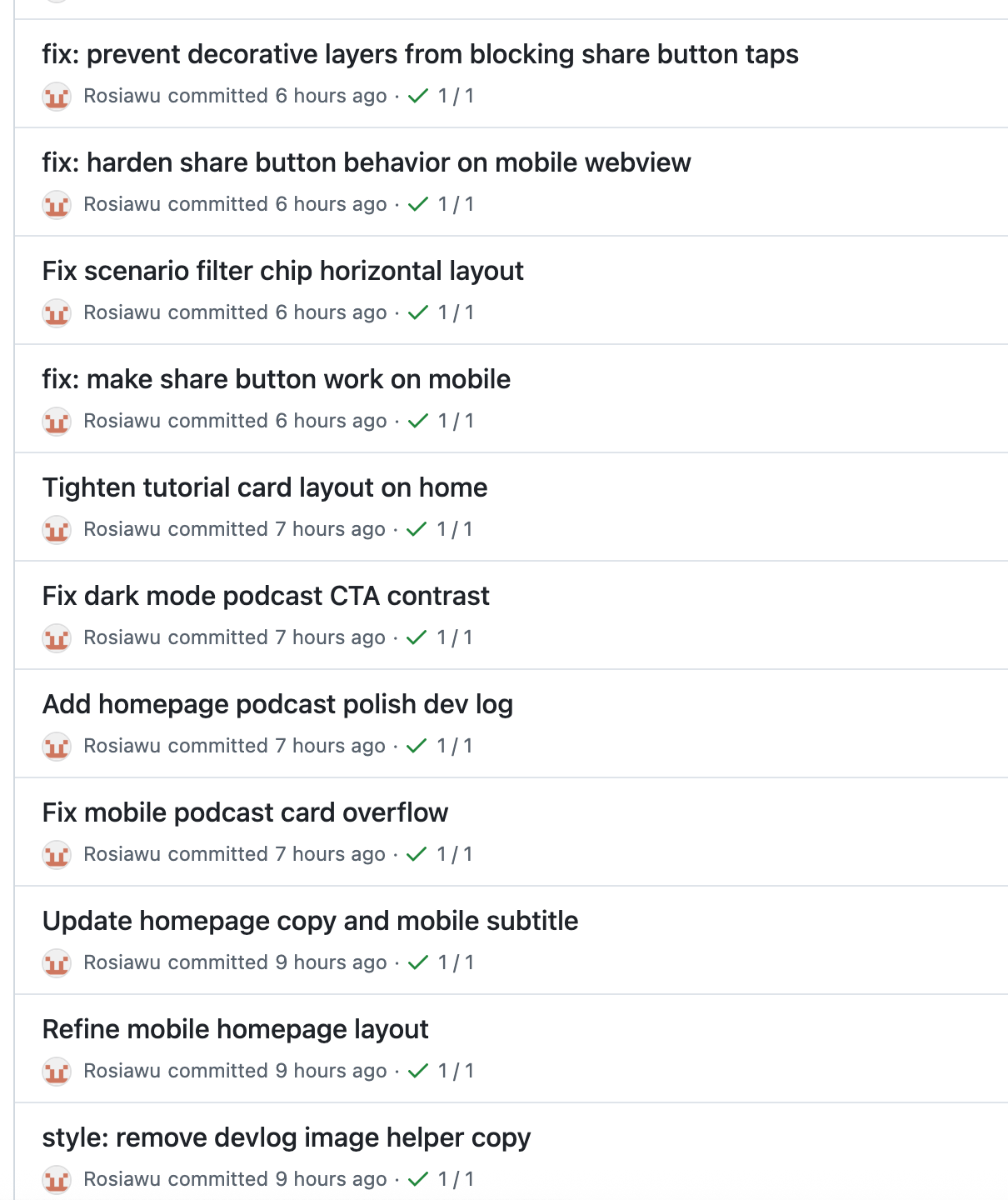Open 'Add homepage podcast polish dev log' commit
The image size is (1008, 1200).
click(x=277, y=704)
